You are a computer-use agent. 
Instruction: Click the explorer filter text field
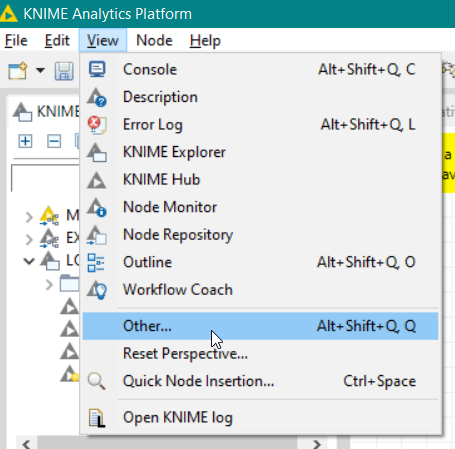click(x=45, y=178)
